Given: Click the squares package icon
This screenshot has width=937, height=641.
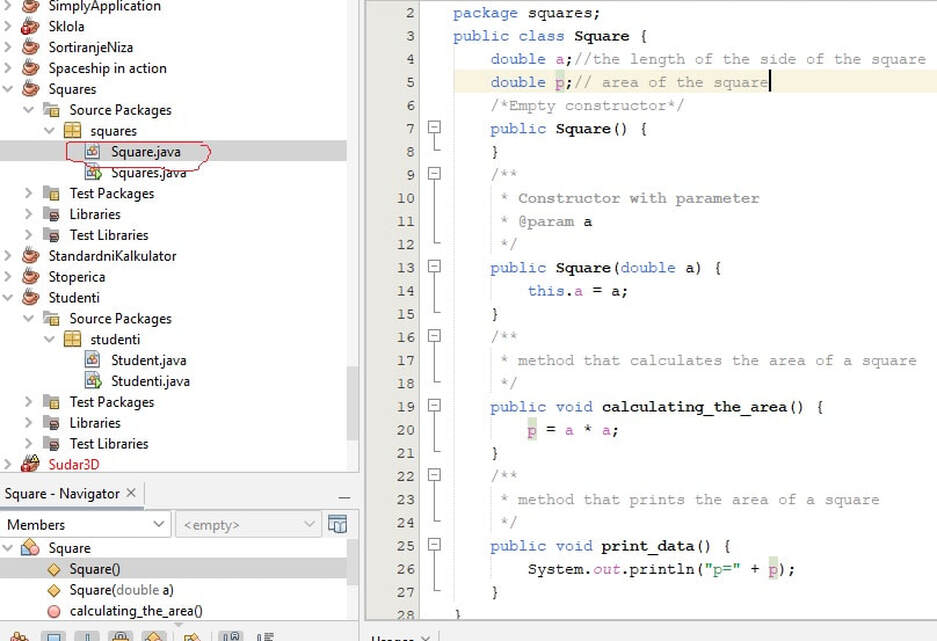Looking at the screenshot, I should [72, 130].
